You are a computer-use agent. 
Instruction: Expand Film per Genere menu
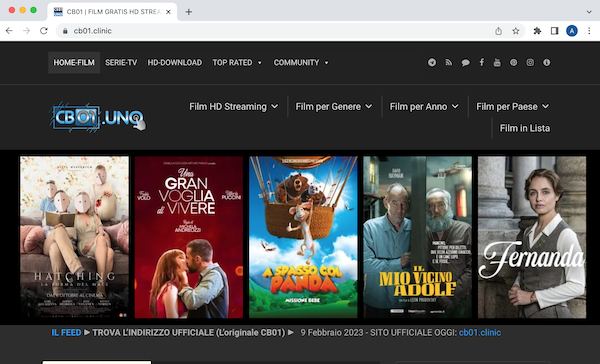pyautogui.click(x=334, y=106)
